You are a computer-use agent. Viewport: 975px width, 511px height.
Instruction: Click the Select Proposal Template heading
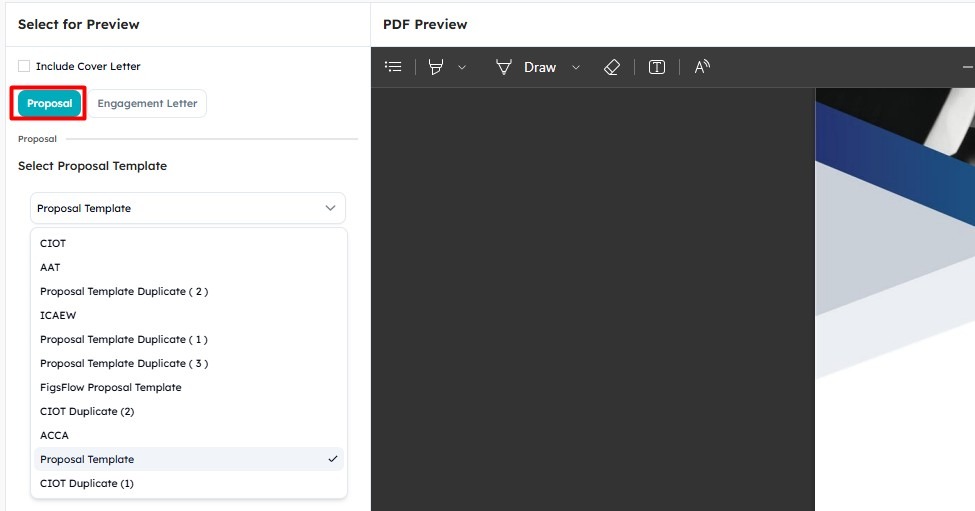click(x=92, y=166)
